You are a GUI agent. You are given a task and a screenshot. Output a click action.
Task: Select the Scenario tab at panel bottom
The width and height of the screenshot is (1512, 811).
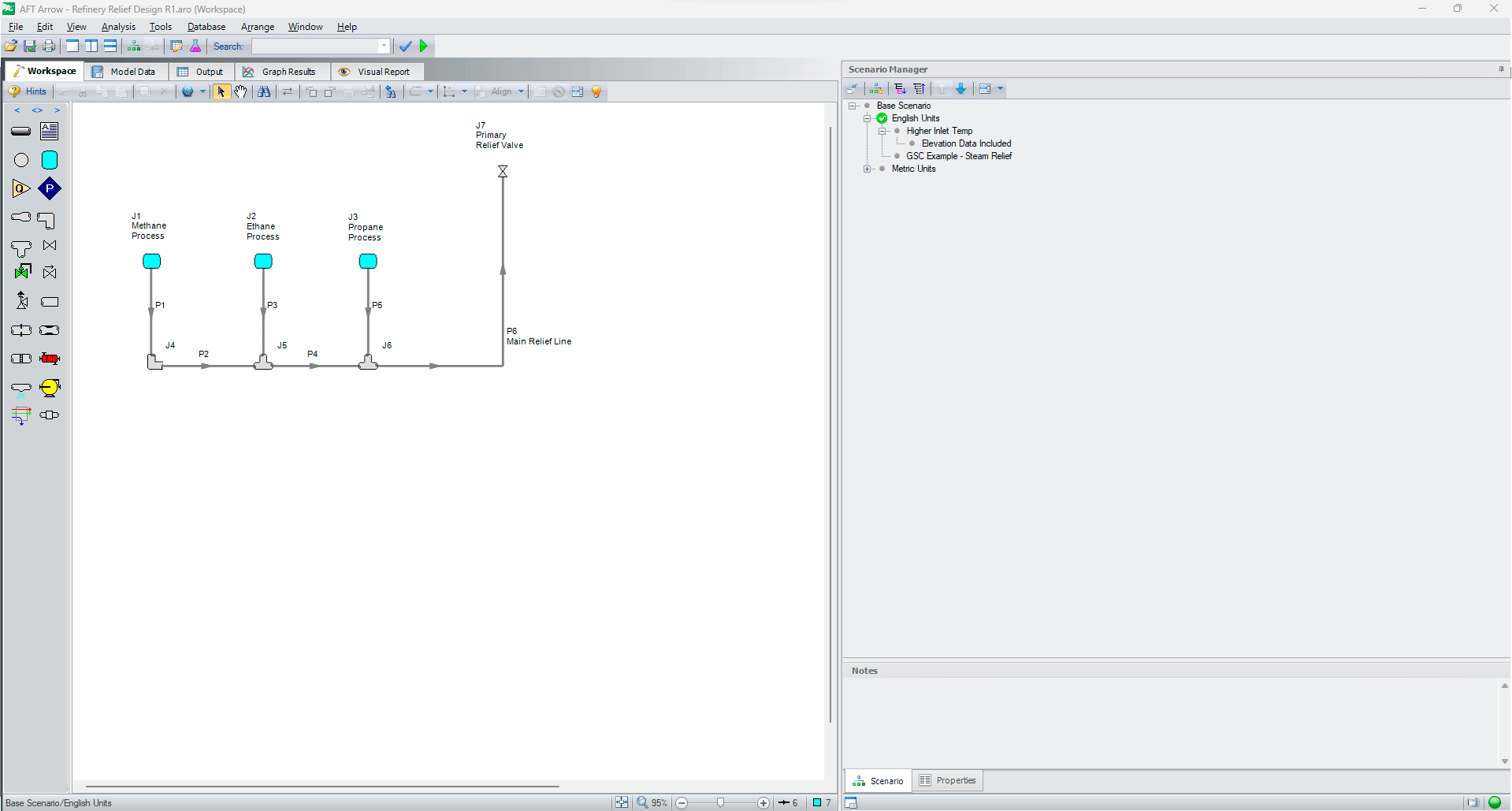(879, 781)
